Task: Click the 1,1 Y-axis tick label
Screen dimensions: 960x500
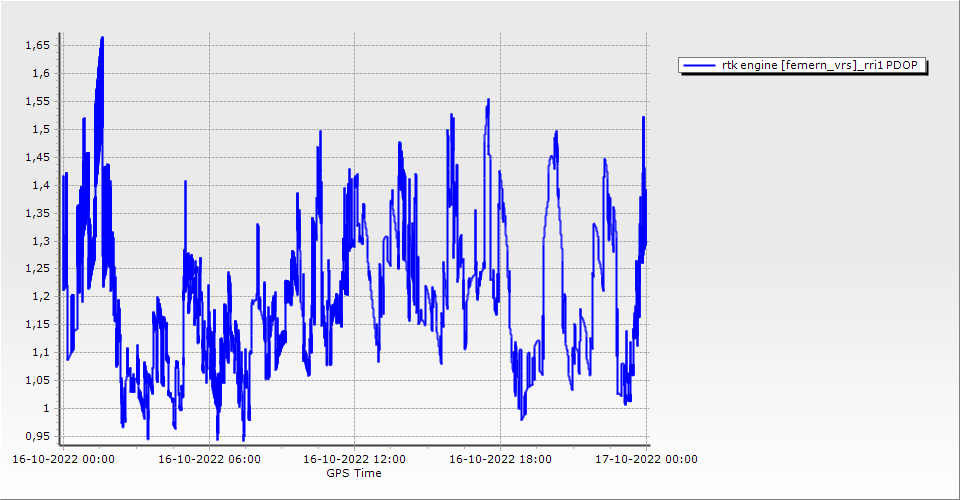Action: click(x=40, y=353)
